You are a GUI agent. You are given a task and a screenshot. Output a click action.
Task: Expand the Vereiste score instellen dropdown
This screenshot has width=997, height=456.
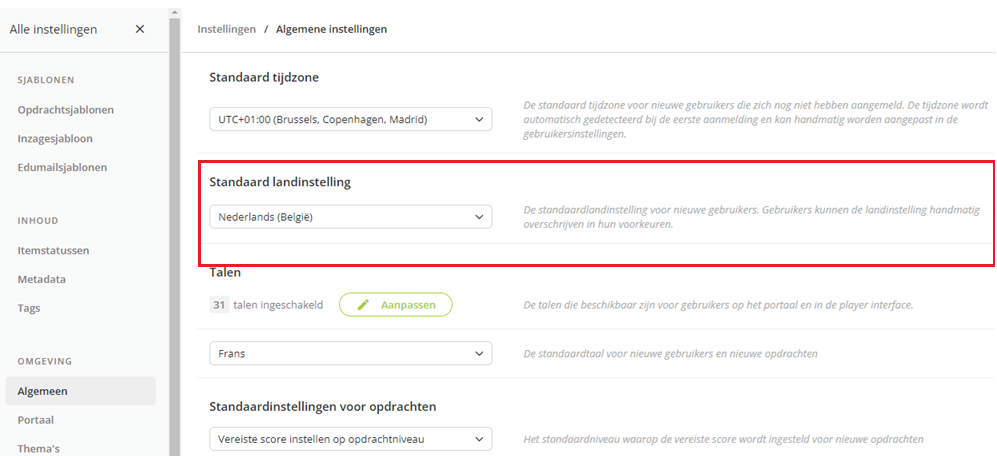tap(351, 439)
